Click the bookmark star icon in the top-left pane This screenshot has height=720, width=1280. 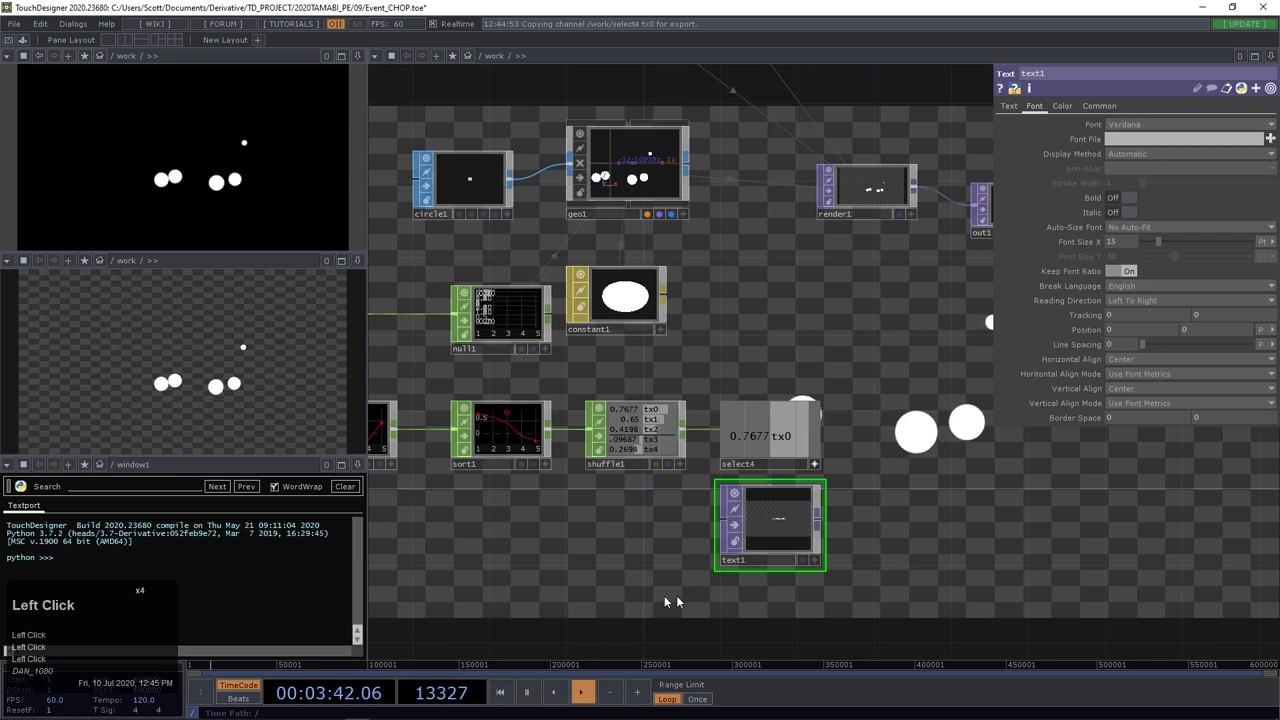point(84,56)
